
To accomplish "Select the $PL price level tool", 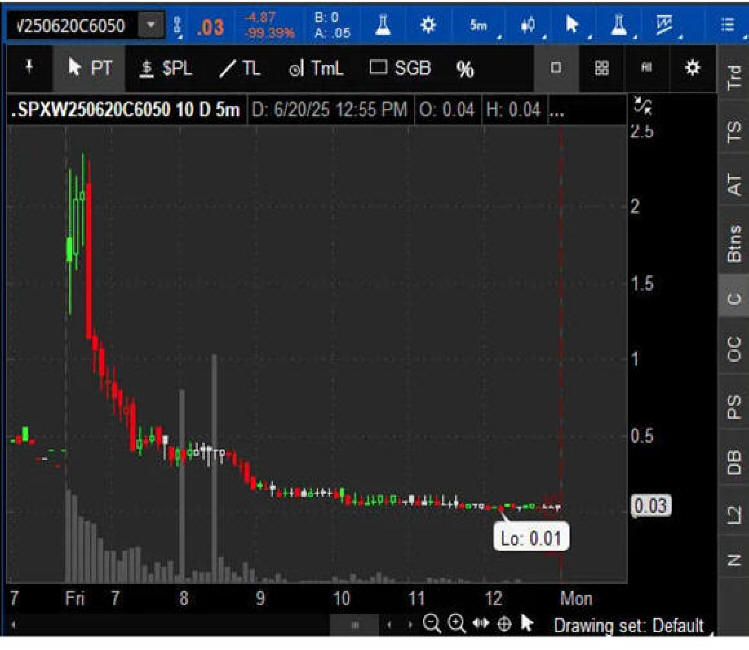I will pos(166,68).
